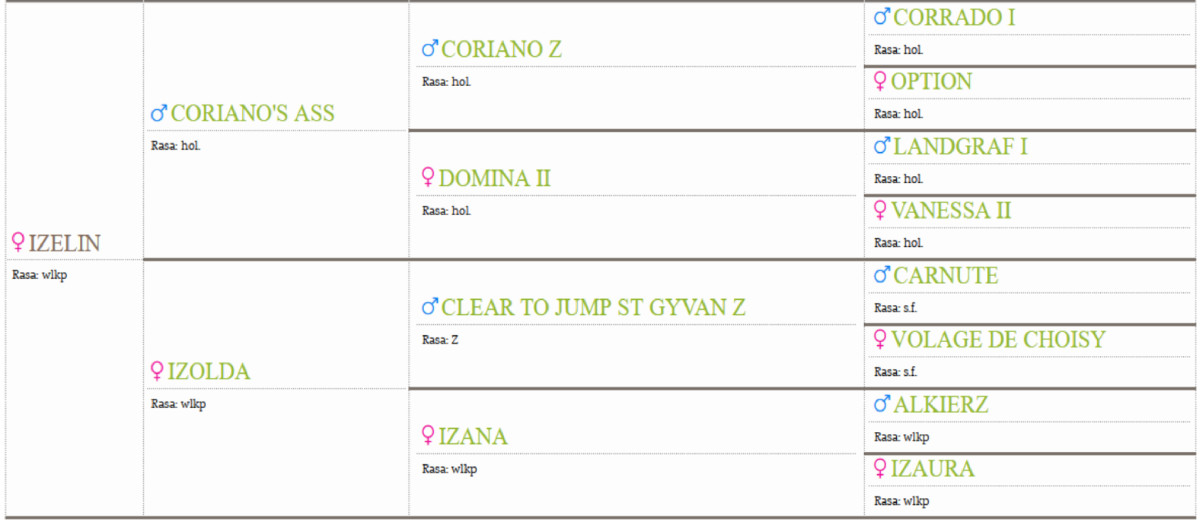Open the IZANA horse link
Image resolution: width=1200 pixels, height=525 pixels.
click(x=473, y=437)
